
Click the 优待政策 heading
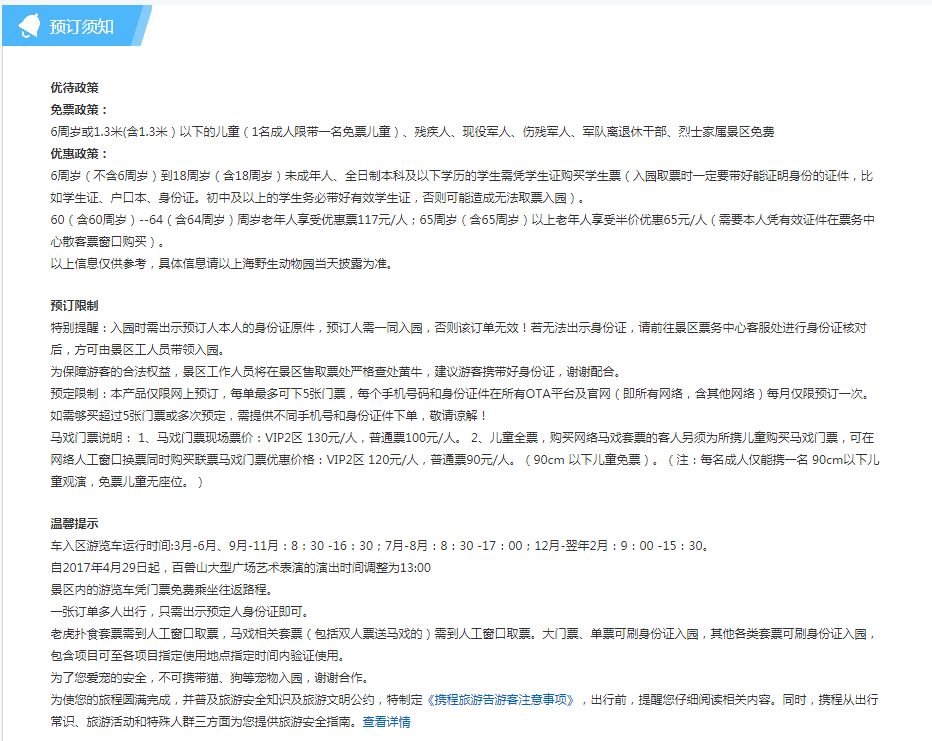tap(74, 87)
